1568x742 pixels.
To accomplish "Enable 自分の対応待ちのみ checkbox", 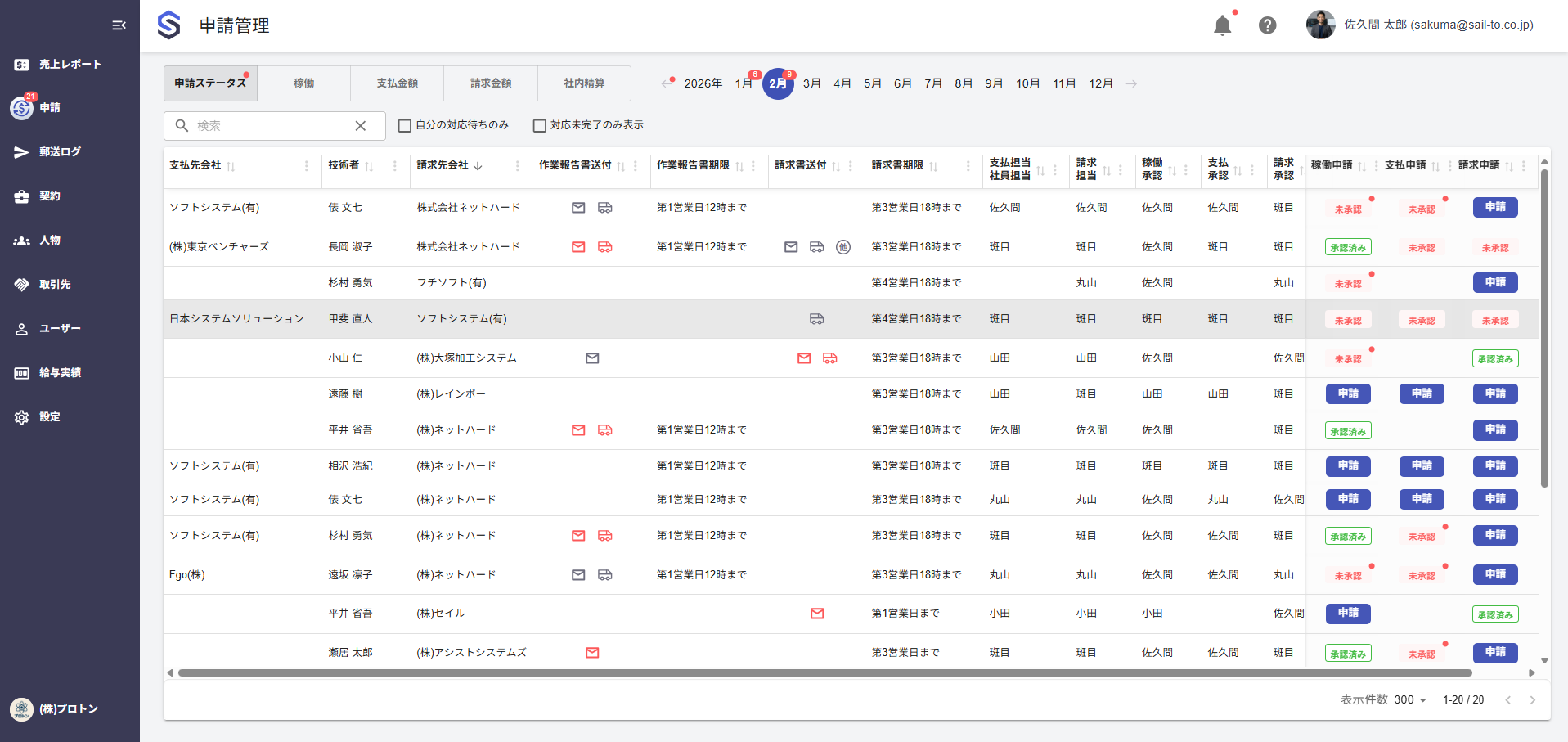I will click(x=404, y=126).
